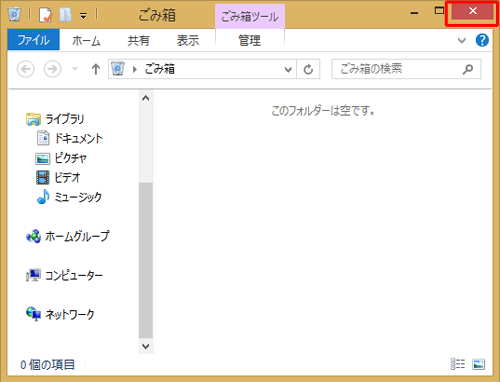Click the ライブラリ folder icon
The image size is (500, 382).
[33, 119]
